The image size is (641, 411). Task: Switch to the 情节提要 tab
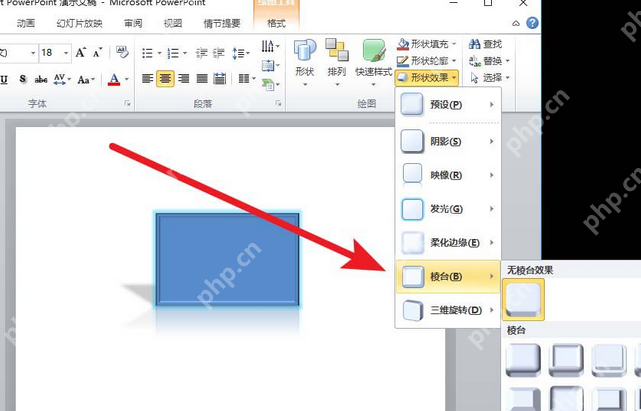(x=222, y=23)
